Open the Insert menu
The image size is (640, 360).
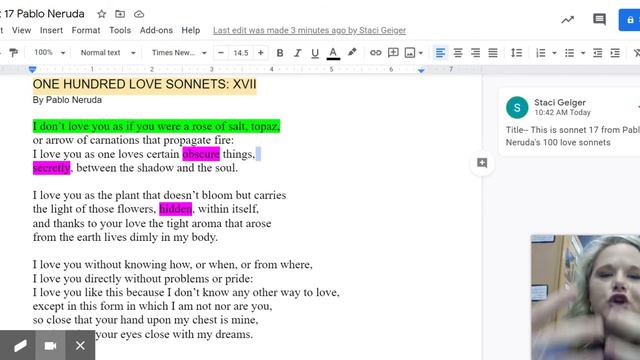pyautogui.click(x=51, y=30)
